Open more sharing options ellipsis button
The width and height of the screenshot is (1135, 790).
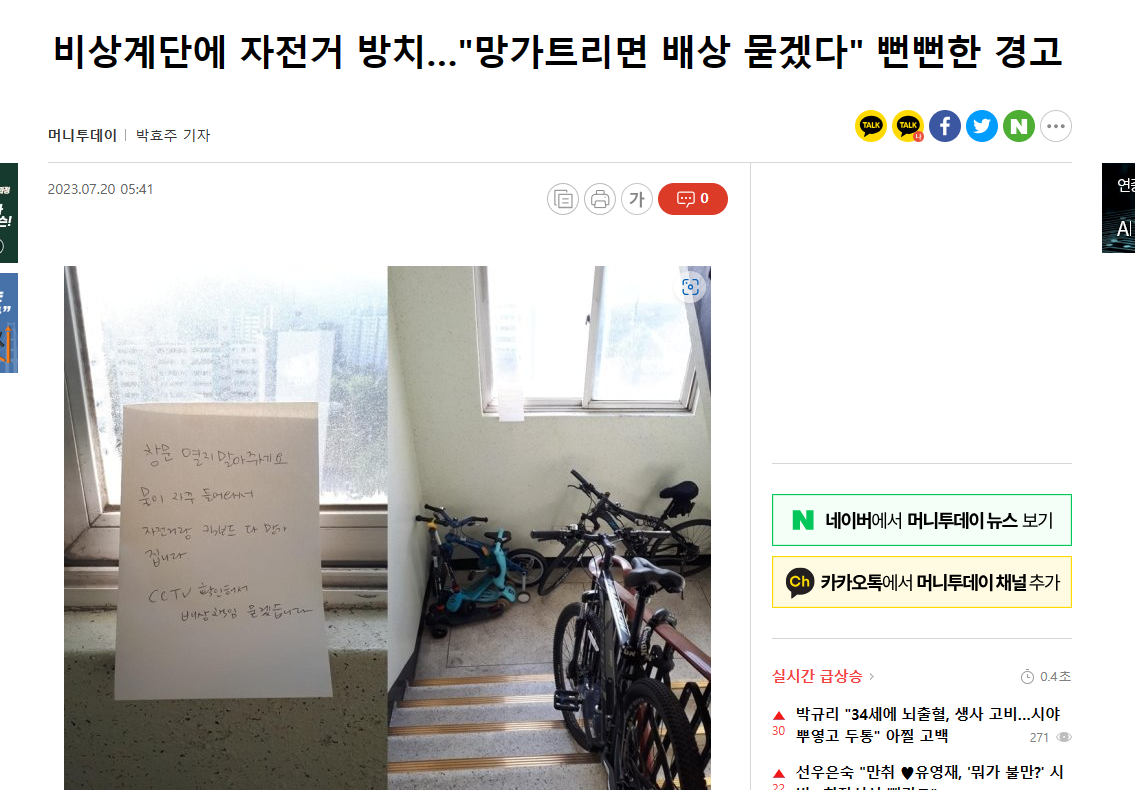pyautogui.click(x=1056, y=126)
